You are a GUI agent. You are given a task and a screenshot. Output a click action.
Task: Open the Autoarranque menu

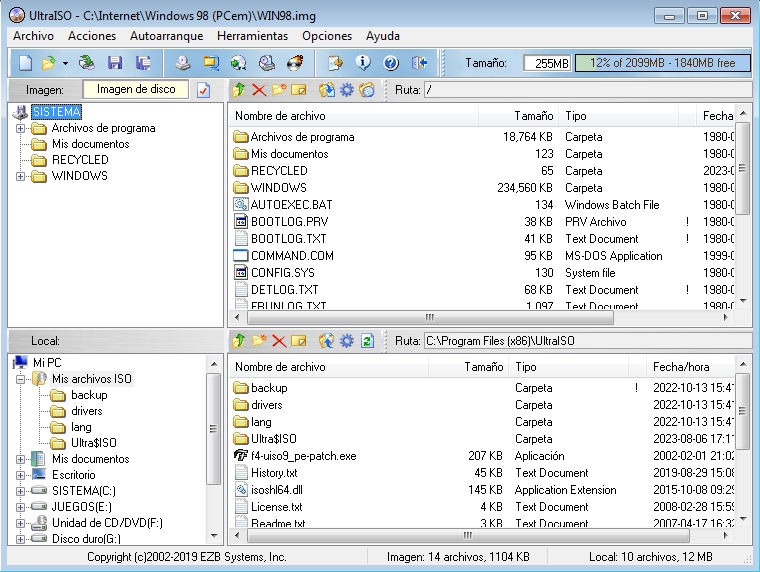click(166, 36)
